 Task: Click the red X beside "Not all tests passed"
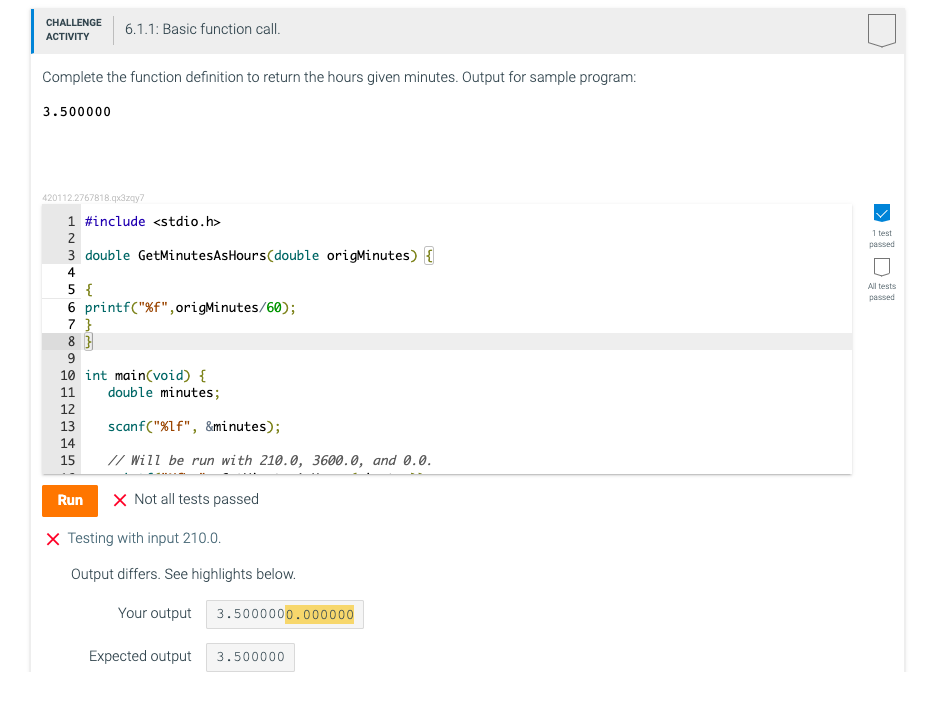(x=122, y=500)
